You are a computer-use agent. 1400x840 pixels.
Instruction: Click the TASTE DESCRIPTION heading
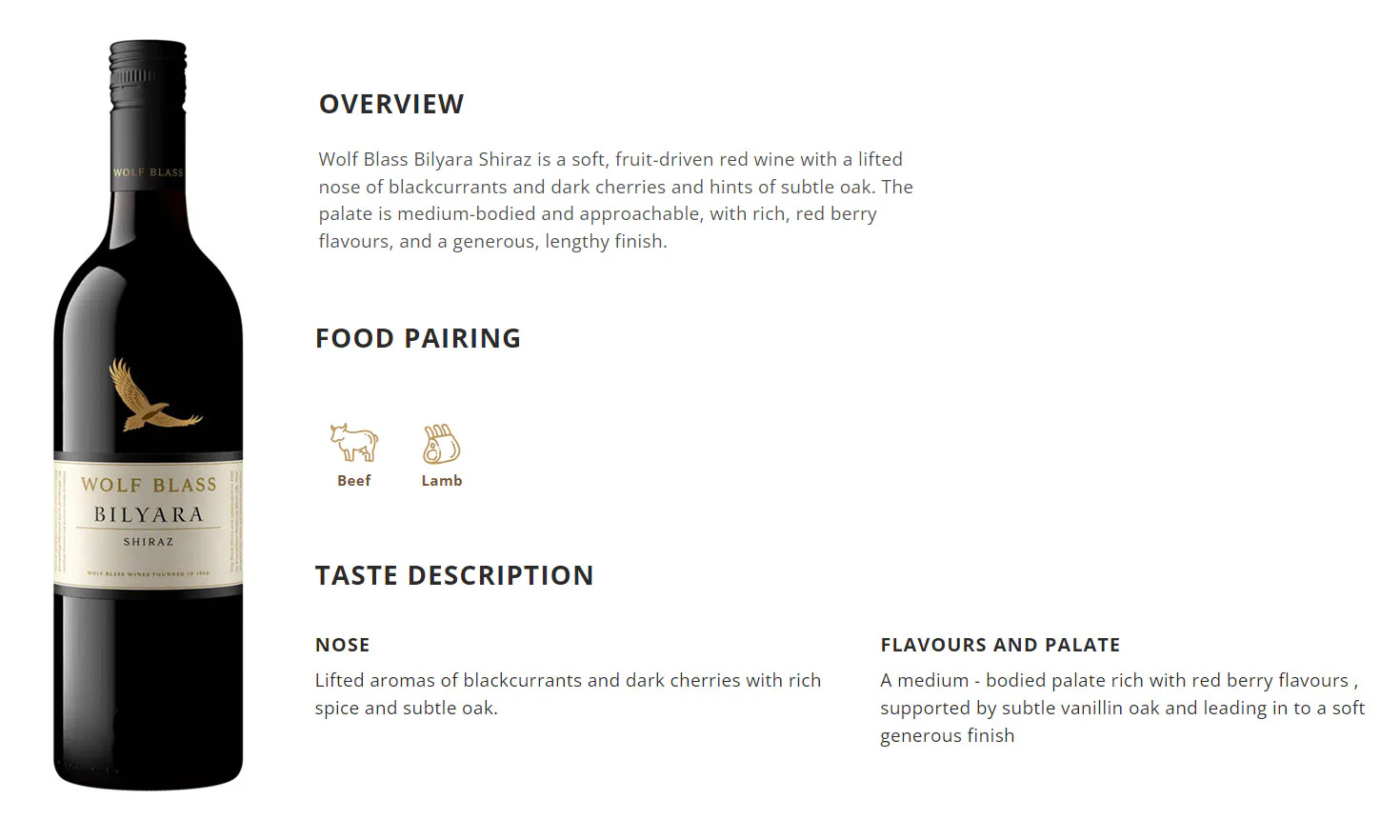454,575
